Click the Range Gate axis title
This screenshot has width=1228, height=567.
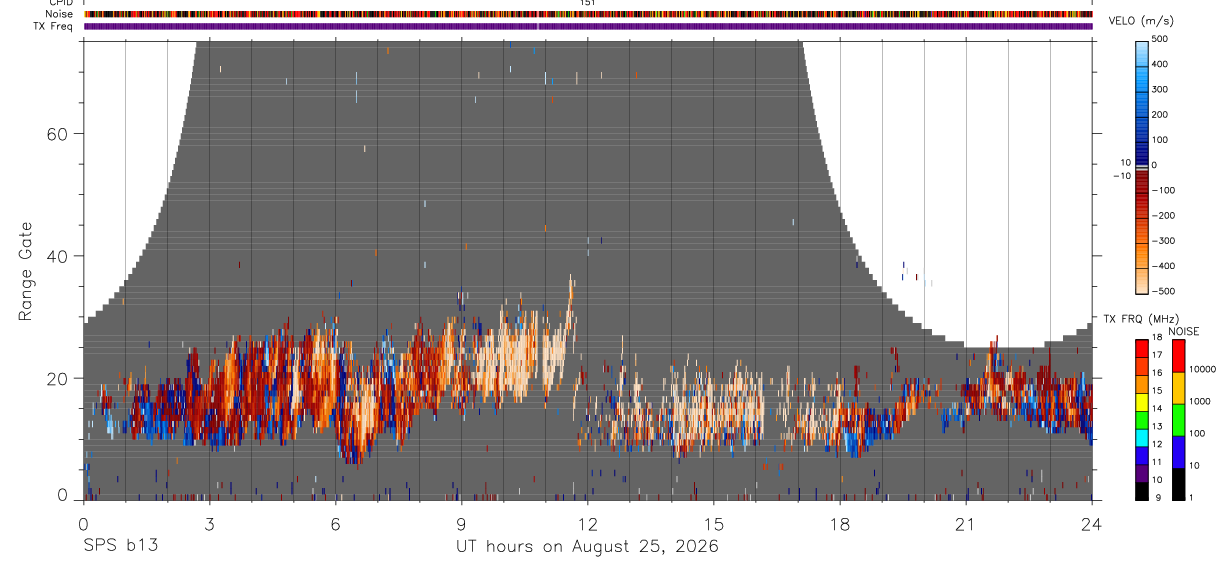pos(27,270)
